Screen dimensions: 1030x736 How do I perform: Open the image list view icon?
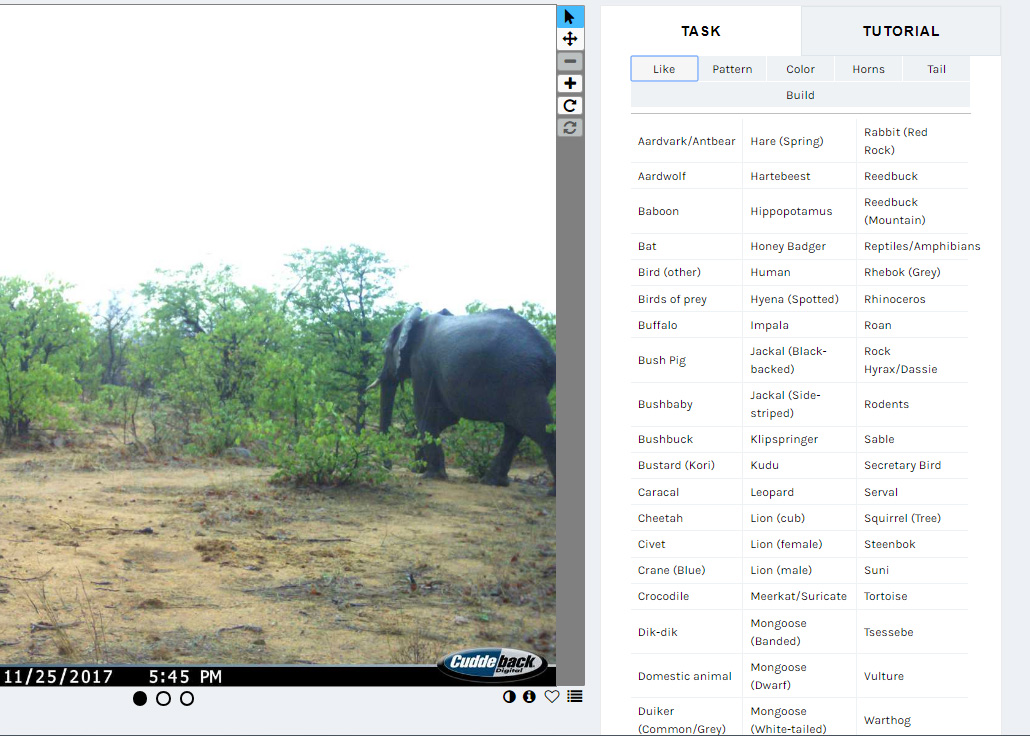(x=574, y=697)
